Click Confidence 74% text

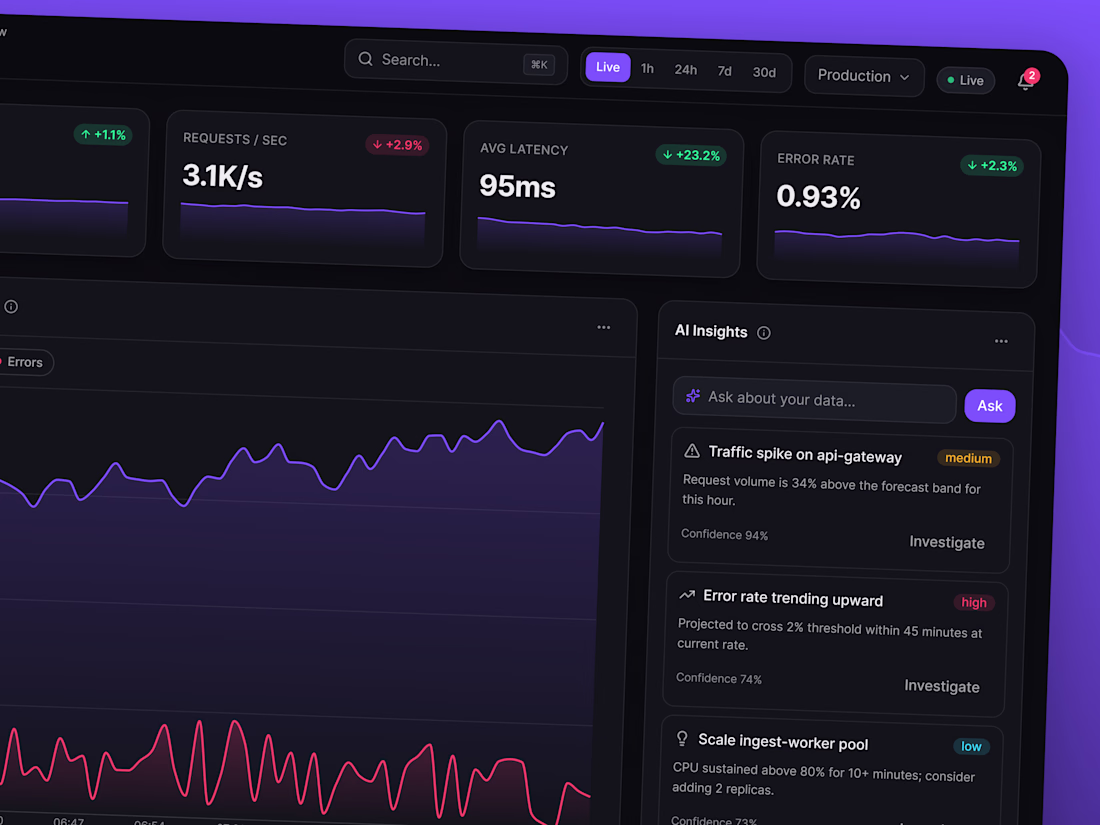(718, 678)
